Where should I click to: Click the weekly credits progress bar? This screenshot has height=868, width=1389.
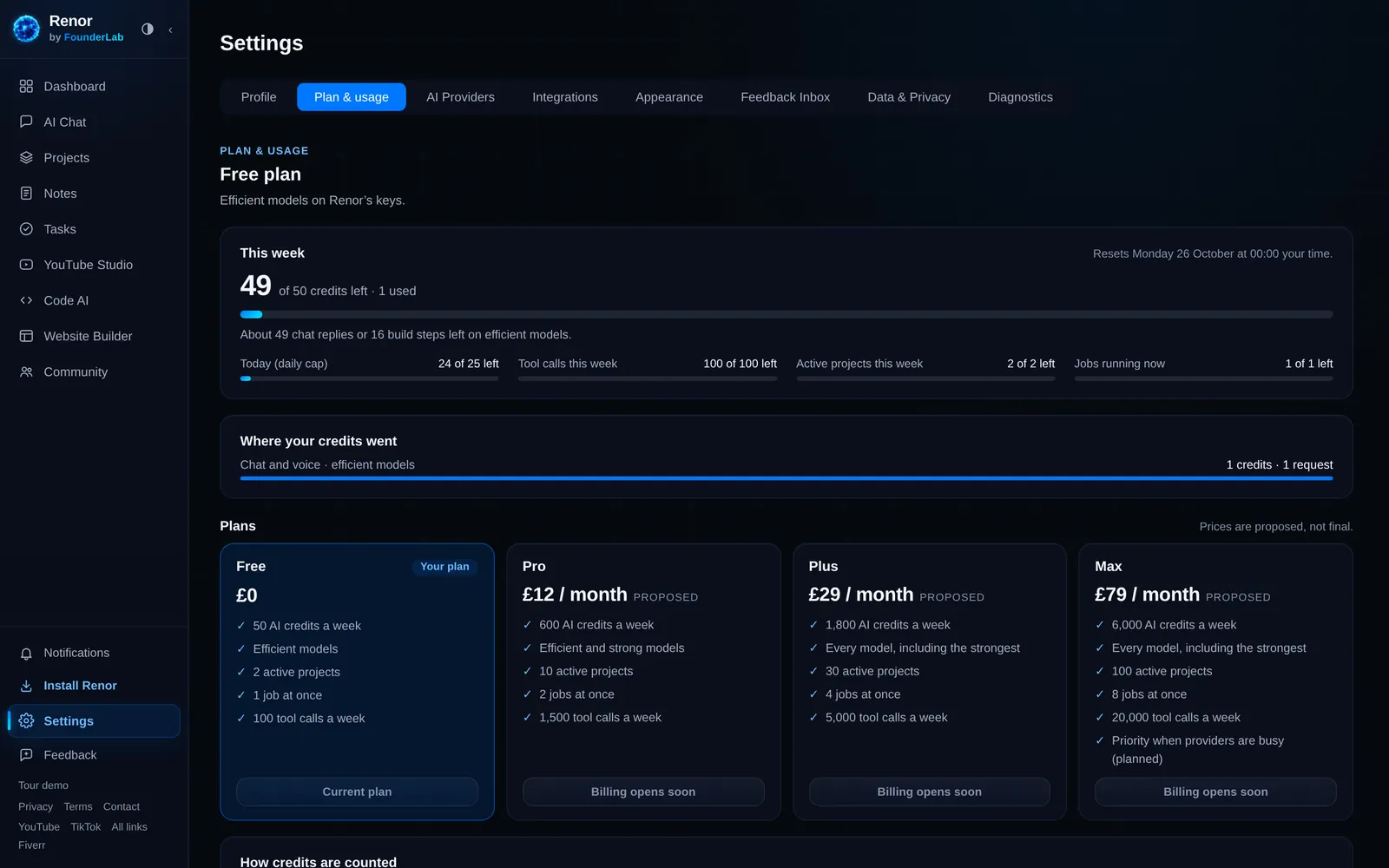point(787,314)
